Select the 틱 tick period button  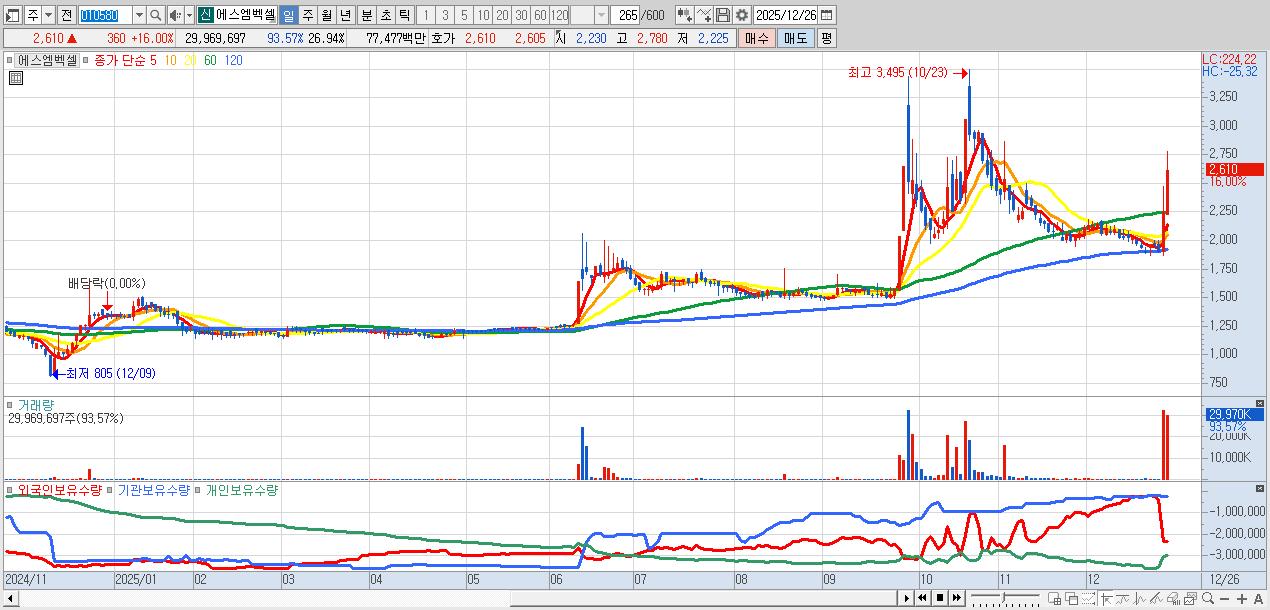[404, 15]
